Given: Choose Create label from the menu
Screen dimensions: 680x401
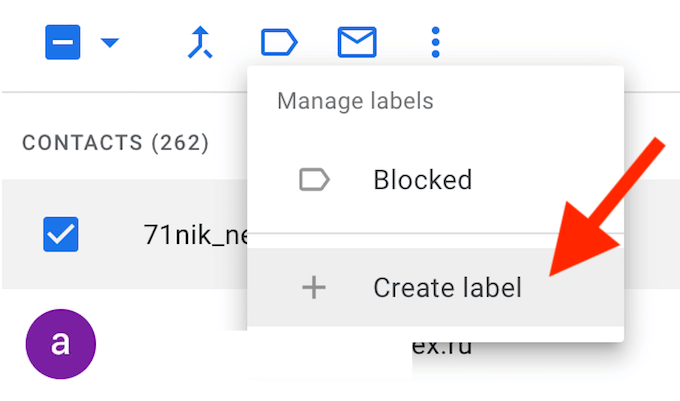Looking at the screenshot, I should click(x=447, y=288).
